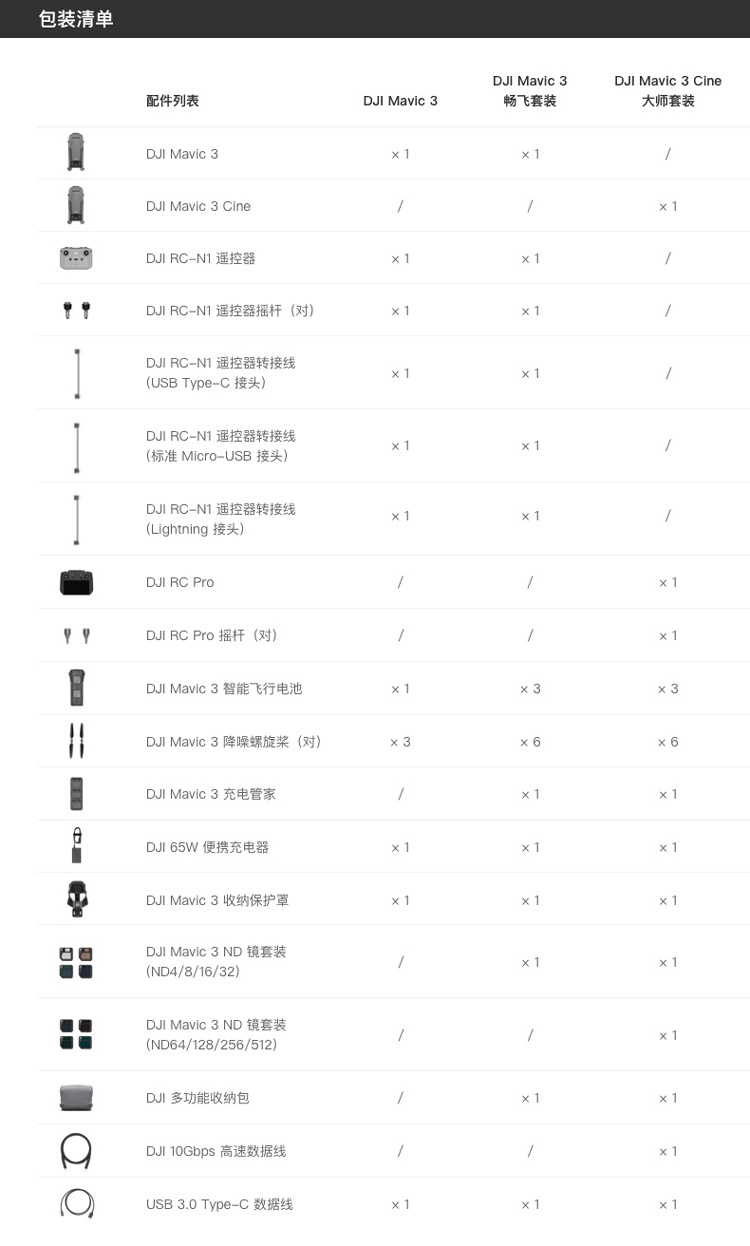Viewport: 750px width, 1246px height.
Task: Click the ND4/8/16/32 filter set icon
Action: 76,962
